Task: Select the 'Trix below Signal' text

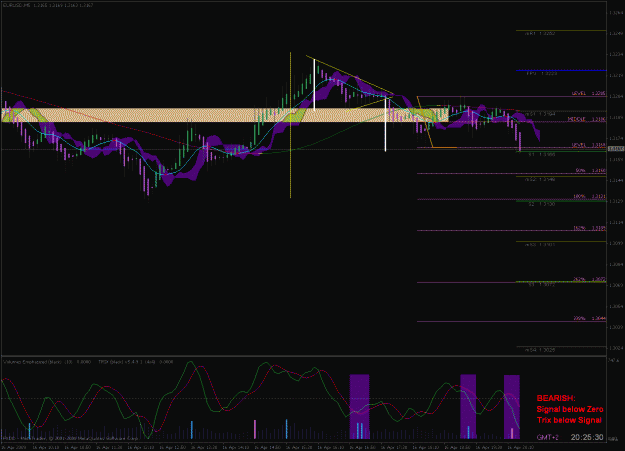Action: click(569, 420)
